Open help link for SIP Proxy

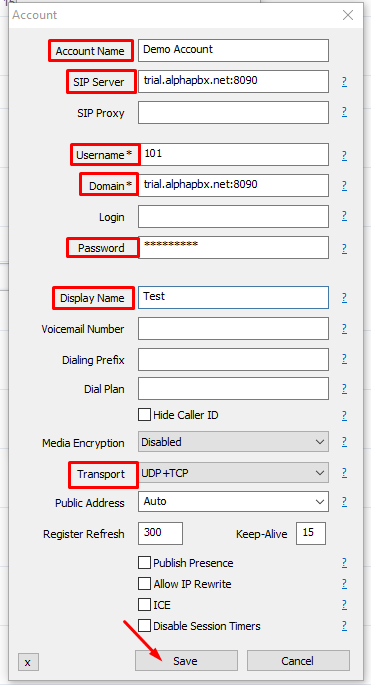[344, 112]
